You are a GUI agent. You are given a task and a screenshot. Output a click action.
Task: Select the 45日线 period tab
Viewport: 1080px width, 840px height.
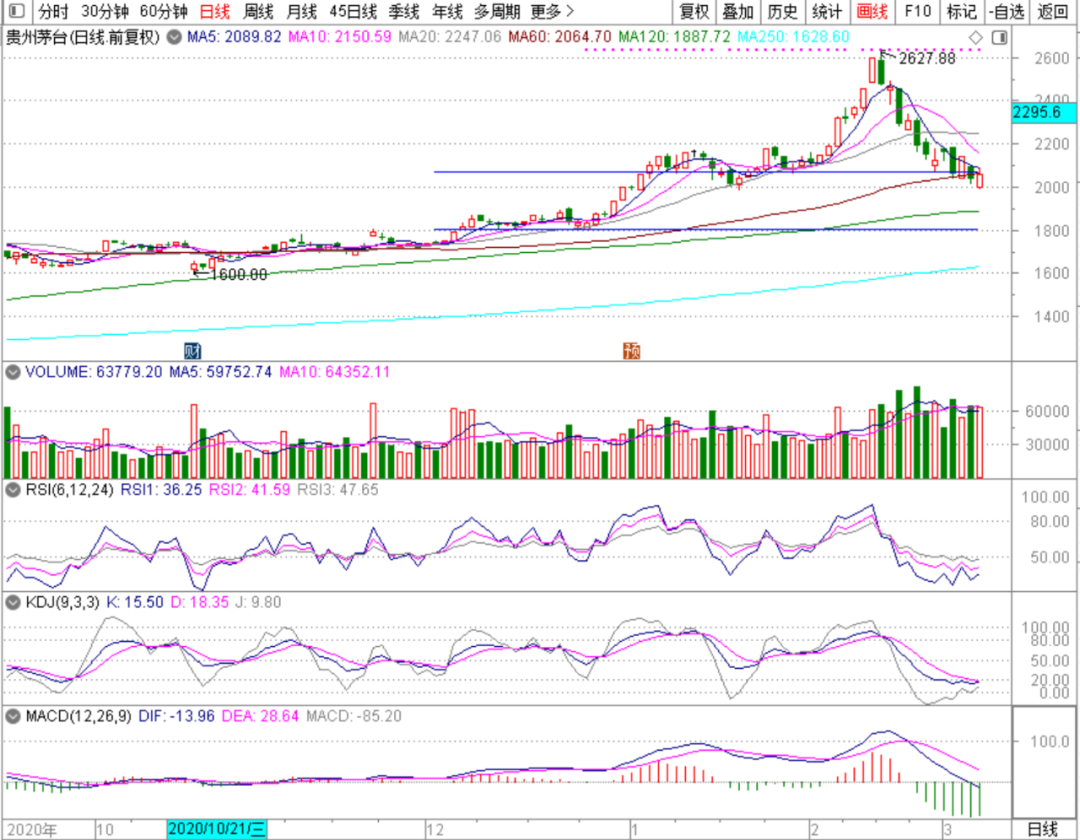pos(353,12)
